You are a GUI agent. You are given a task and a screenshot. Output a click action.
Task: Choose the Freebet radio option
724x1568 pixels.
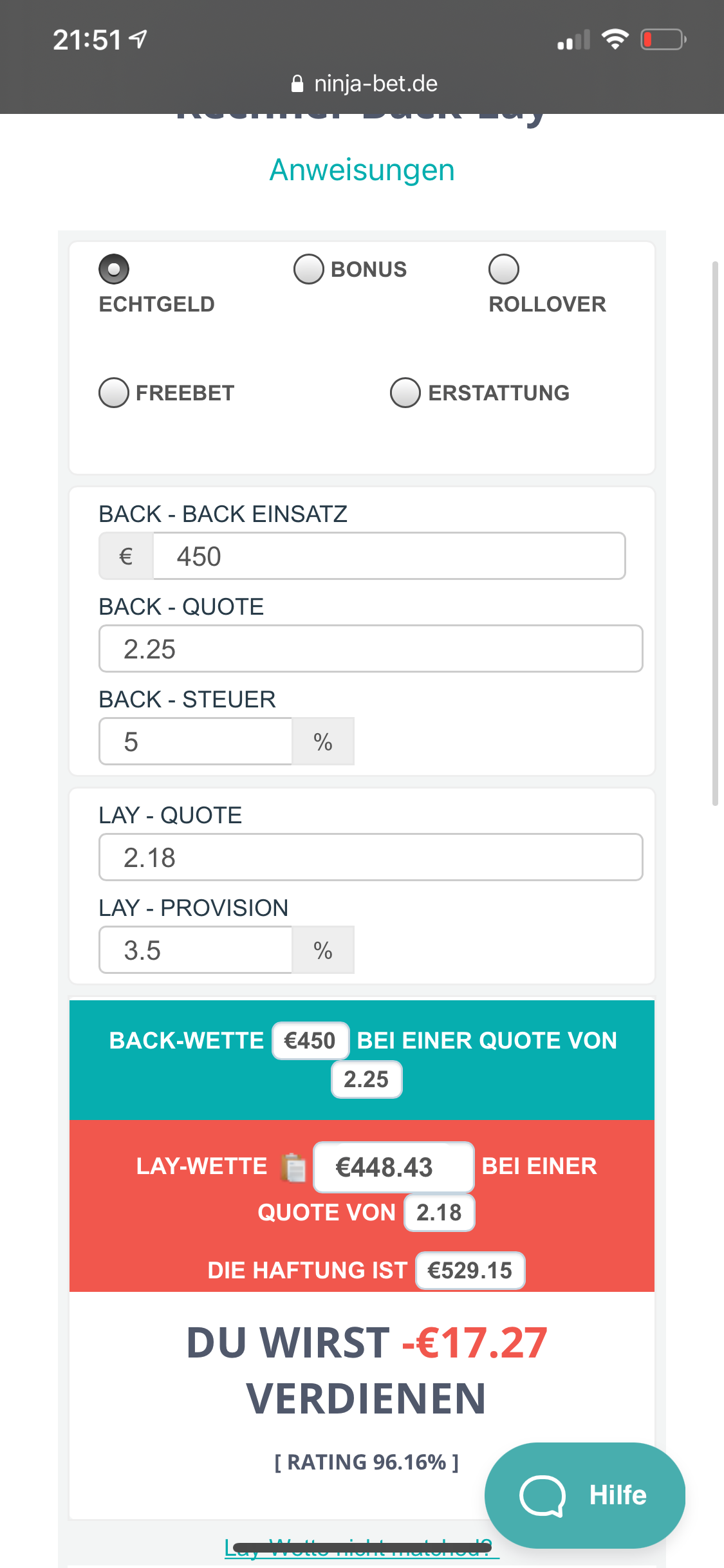coord(114,393)
